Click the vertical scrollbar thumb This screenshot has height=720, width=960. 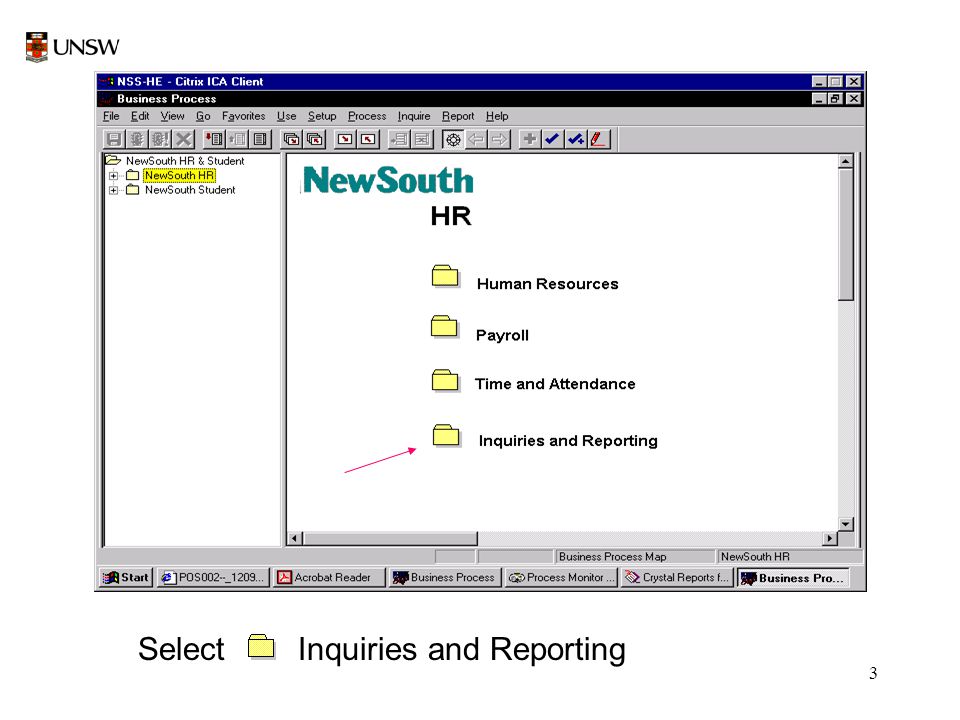[846, 235]
